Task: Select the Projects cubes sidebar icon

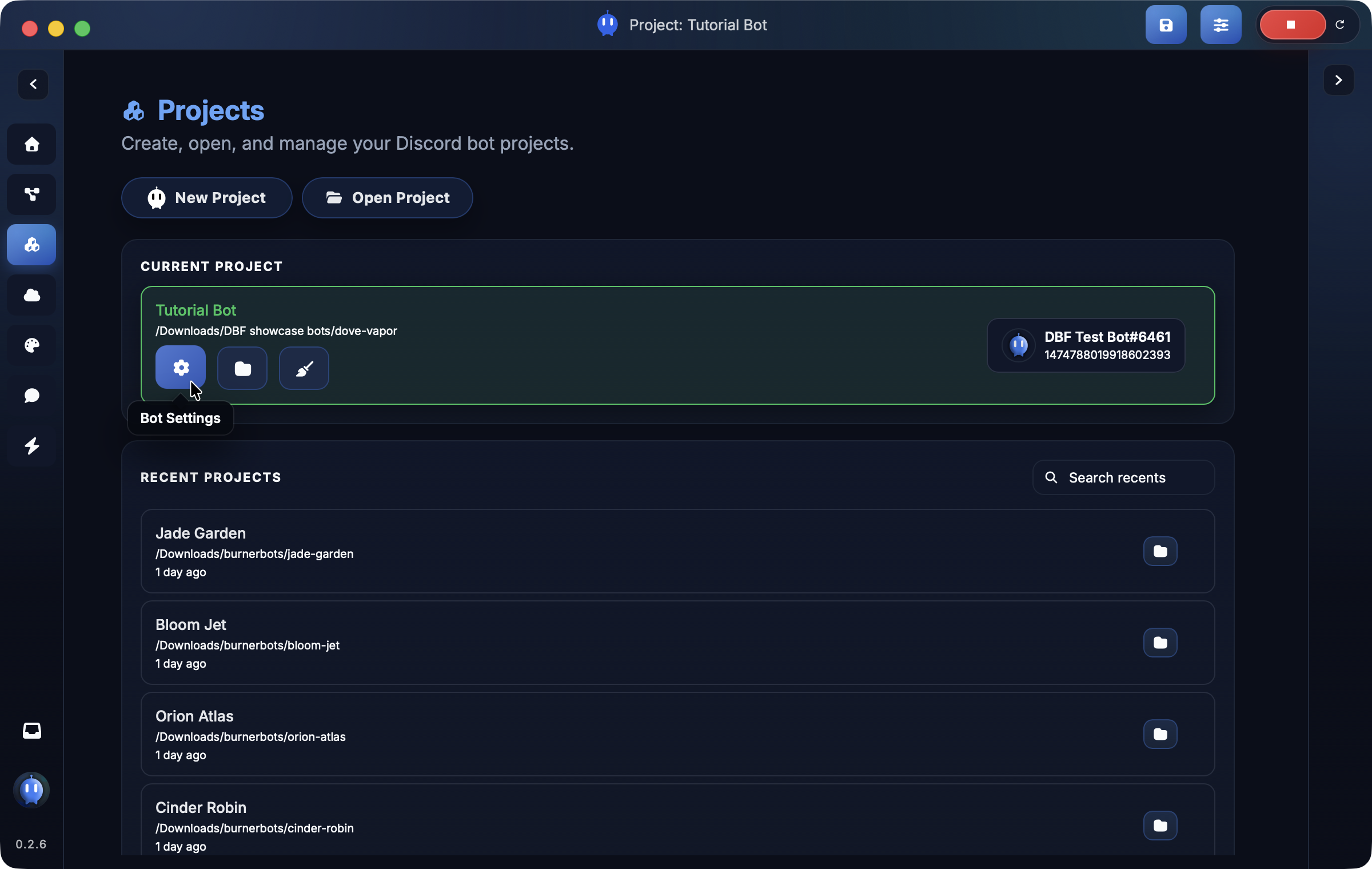Action: [x=31, y=245]
